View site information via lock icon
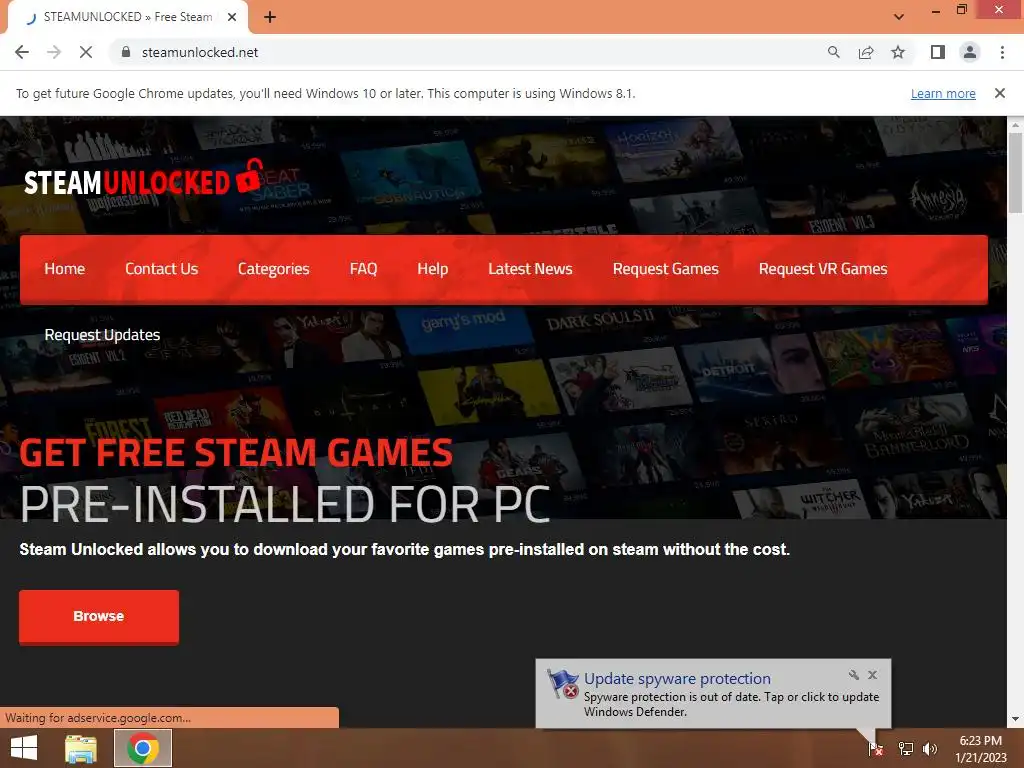The width and height of the screenshot is (1024, 768). (x=126, y=52)
